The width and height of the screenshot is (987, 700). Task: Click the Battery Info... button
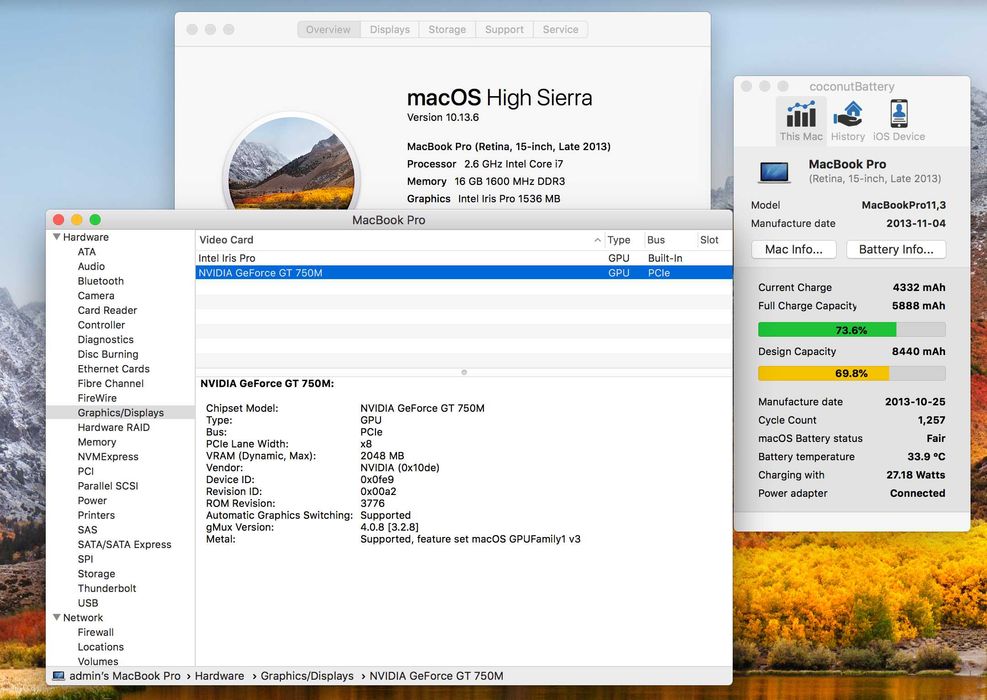click(896, 249)
